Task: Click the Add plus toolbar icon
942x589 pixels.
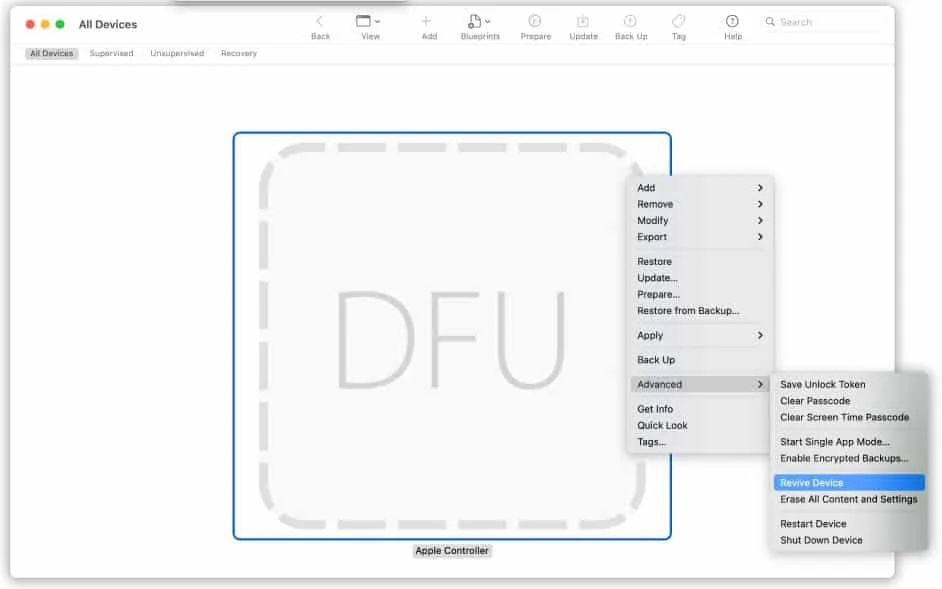Action: click(x=426, y=21)
